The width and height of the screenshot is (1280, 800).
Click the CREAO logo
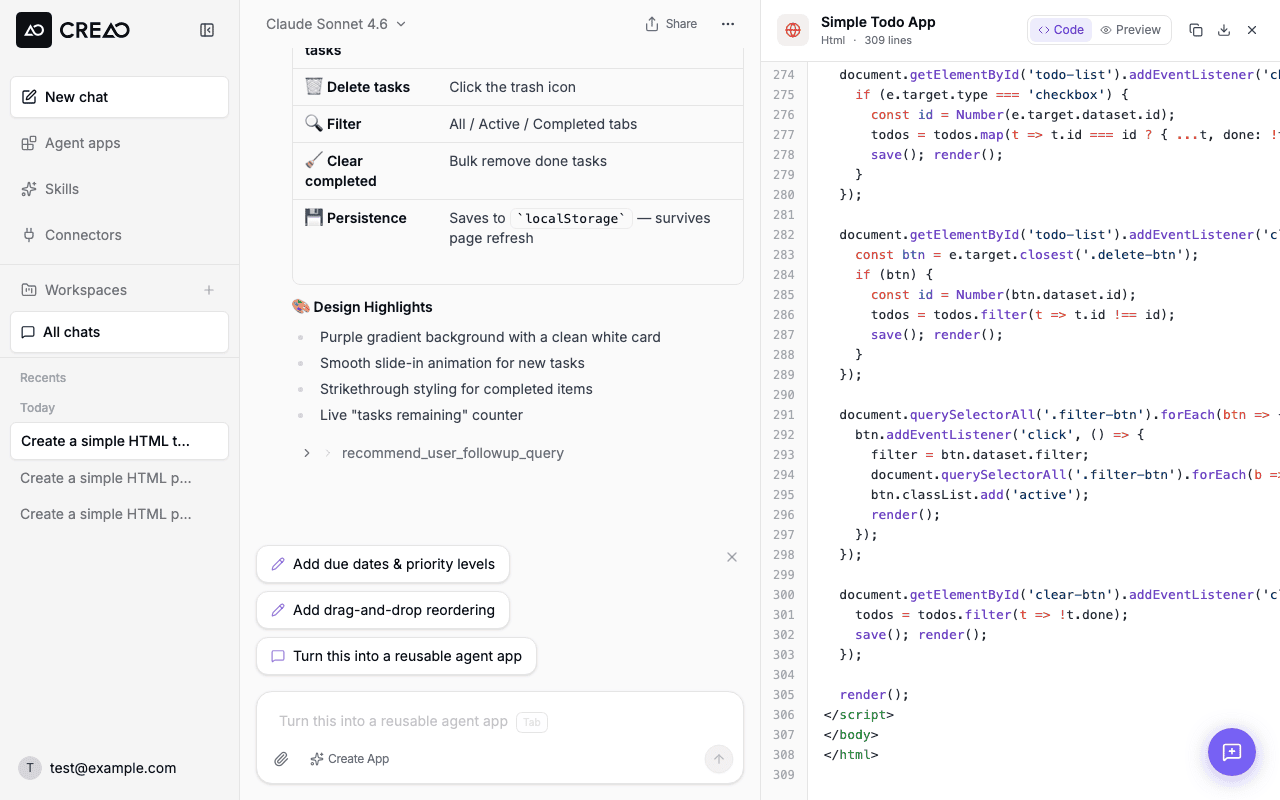pos(73,30)
